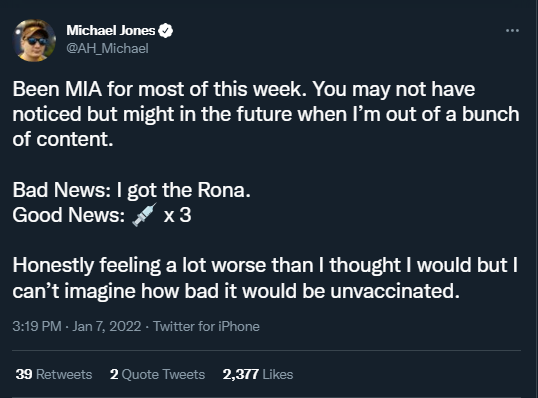Click the 'Bad News: I got the Rona.' line
The image size is (538, 398).
pos(131,190)
